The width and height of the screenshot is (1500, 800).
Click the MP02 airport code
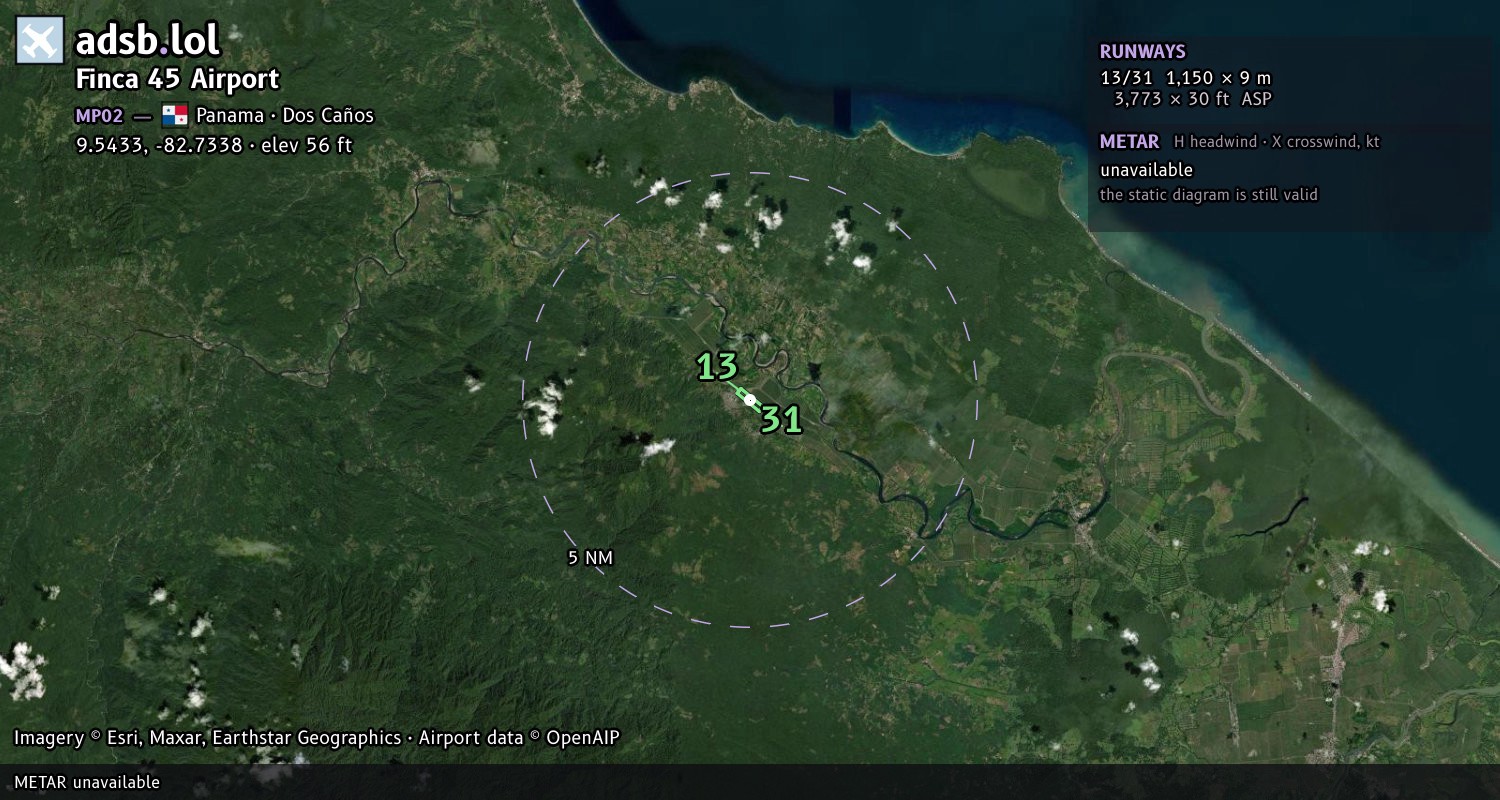coord(99,115)
